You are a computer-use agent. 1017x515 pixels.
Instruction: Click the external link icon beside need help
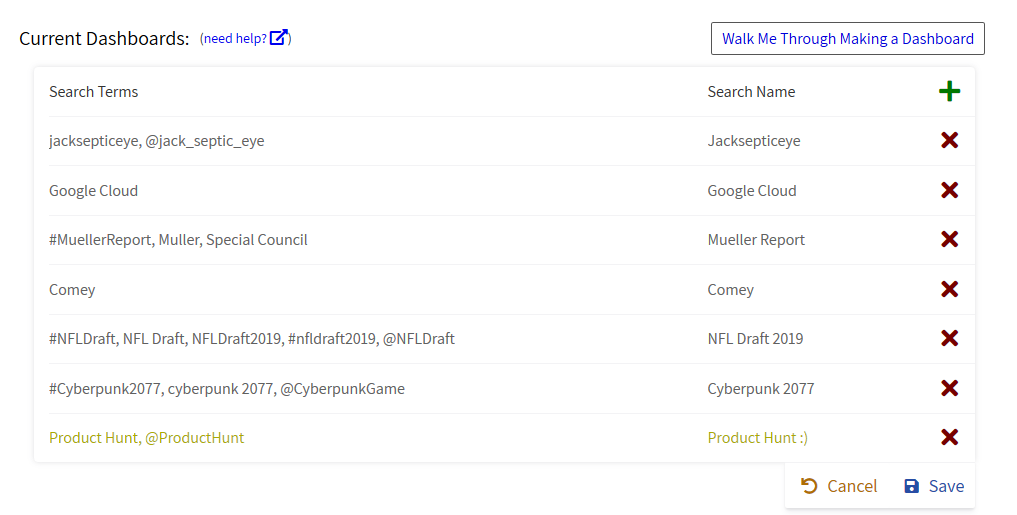pyautogui.click(x=278, y=38)
